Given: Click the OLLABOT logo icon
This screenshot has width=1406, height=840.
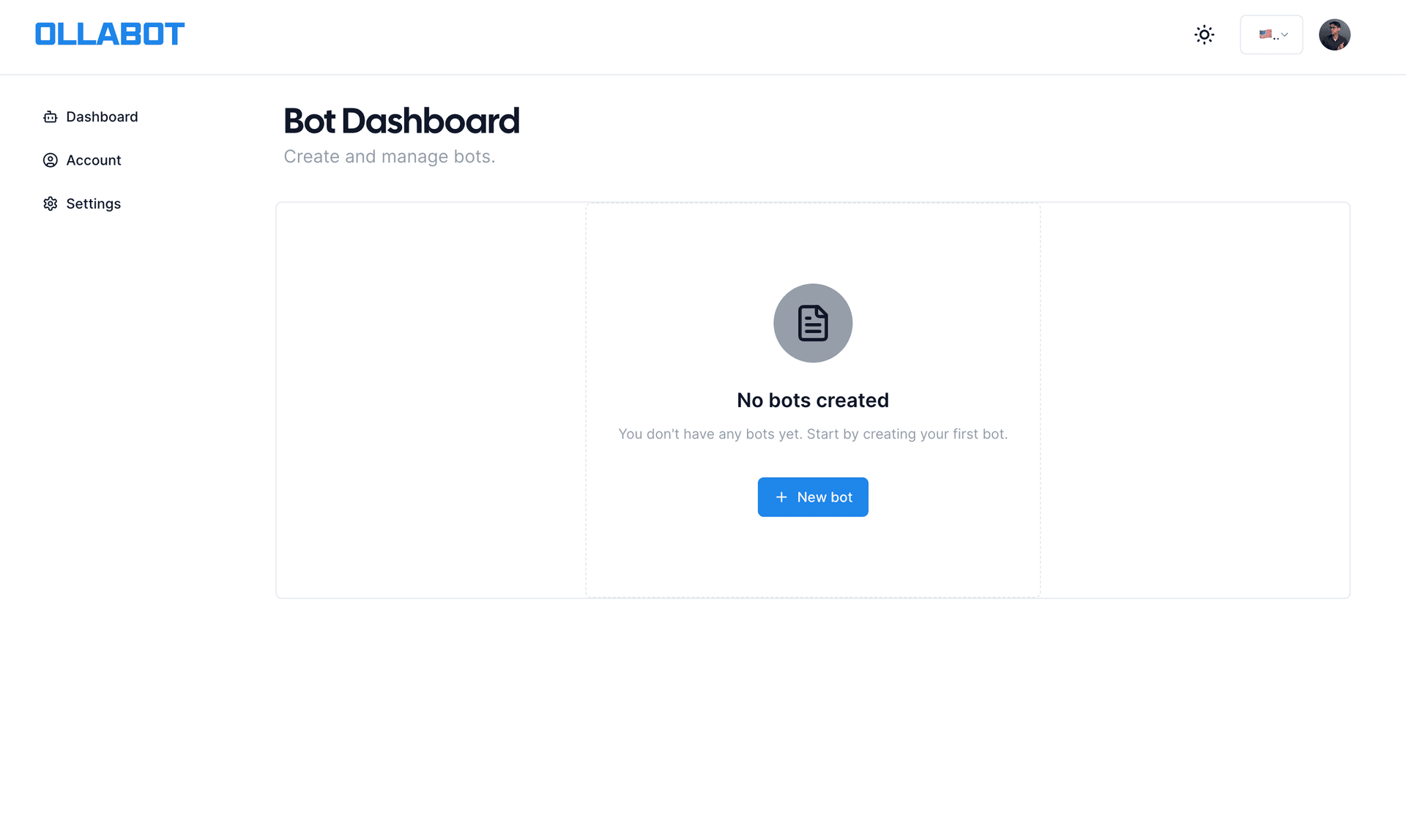Looking at the screenshot, I should [x=110, y=34].
